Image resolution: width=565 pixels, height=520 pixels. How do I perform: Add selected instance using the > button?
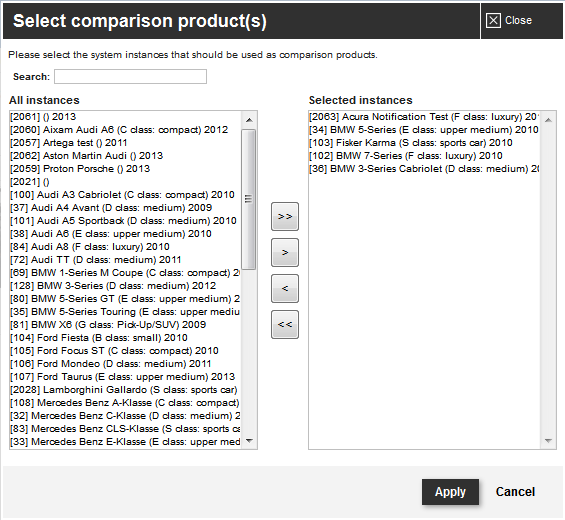coord(285,252)
